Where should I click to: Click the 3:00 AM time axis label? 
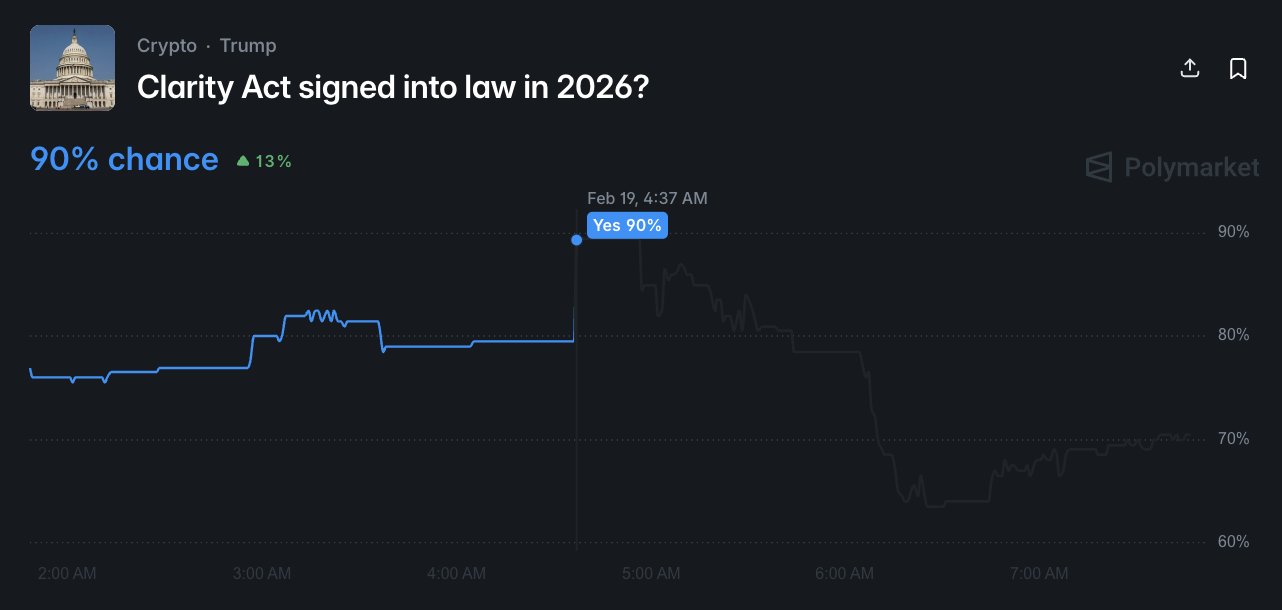tap(261, 573)
